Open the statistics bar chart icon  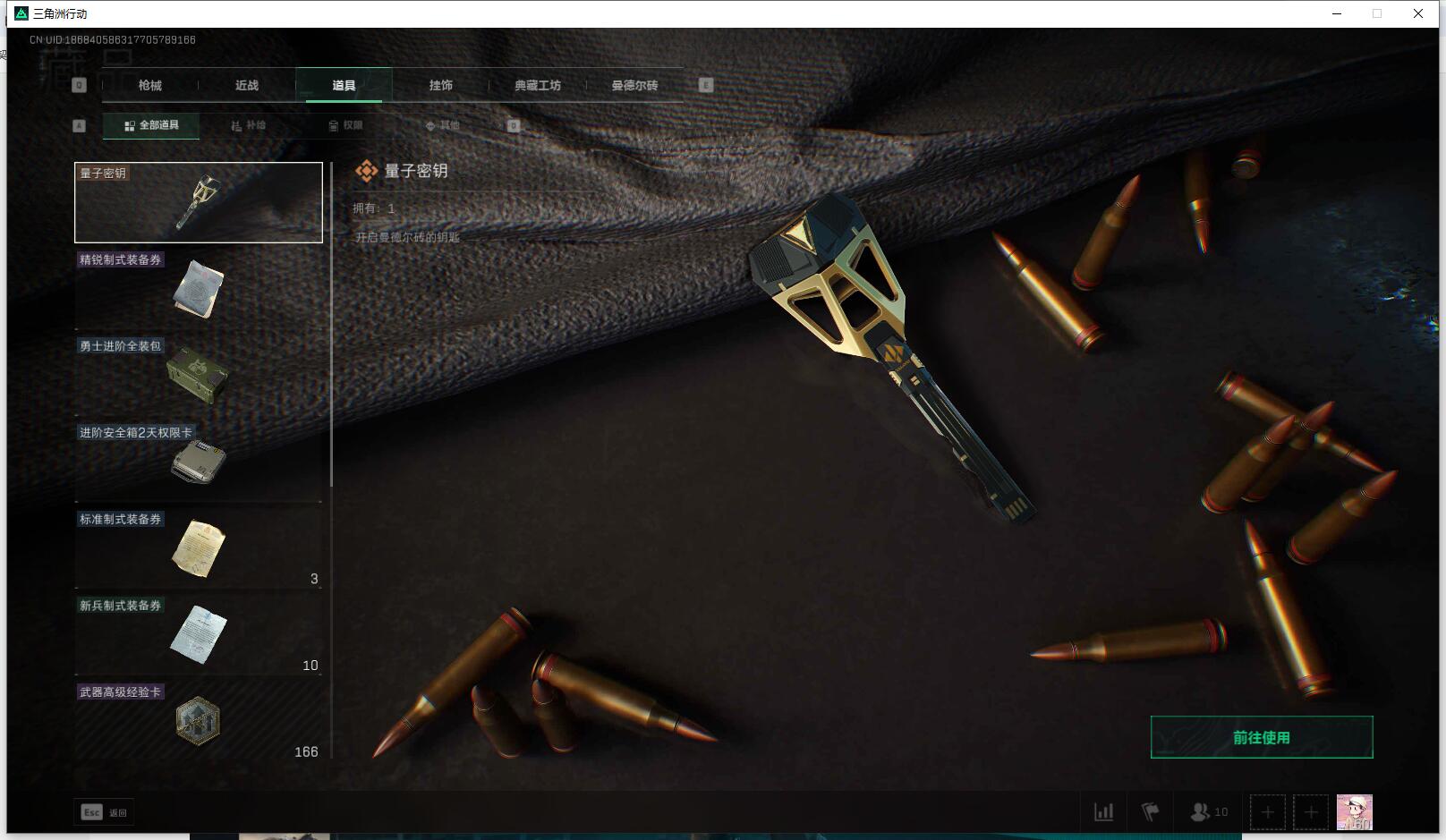point(1103,812)
